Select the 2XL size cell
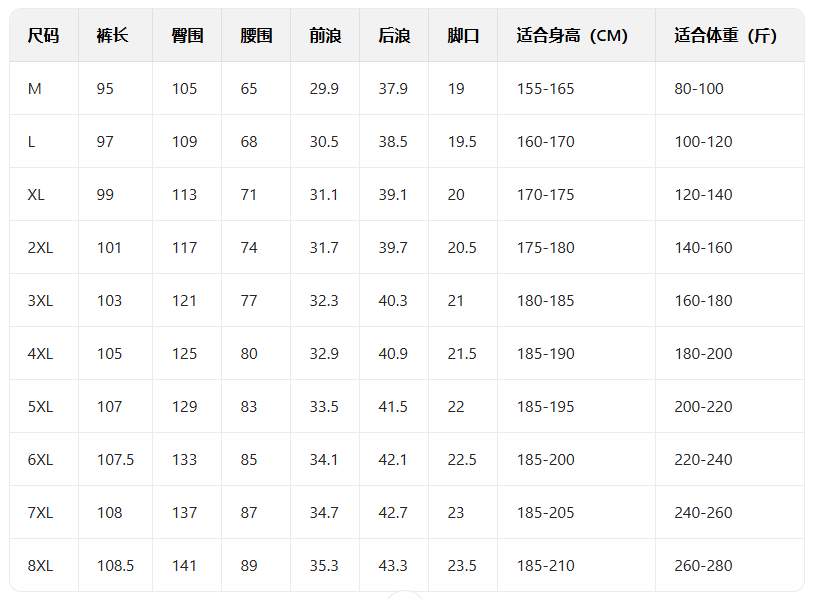Image resolution: width=813 pixels, height=599 pixels. [x=40, y=248]
